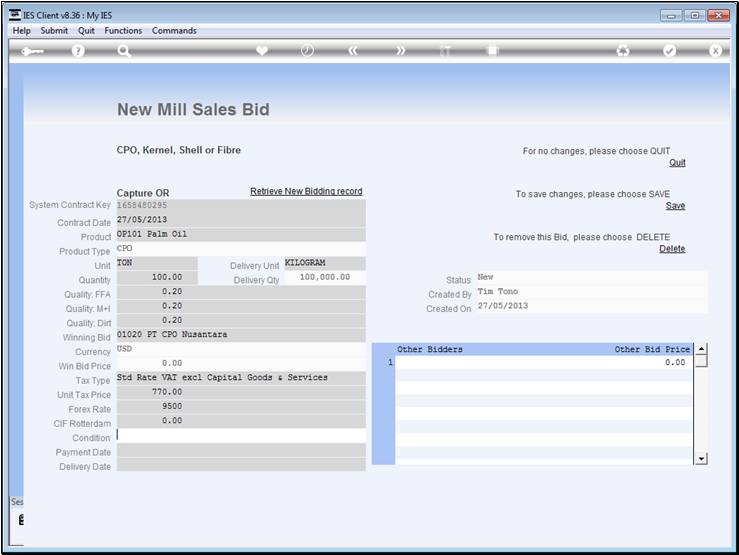
Task: Click the Product field OP101 Palm Oil
Action: 241,235
